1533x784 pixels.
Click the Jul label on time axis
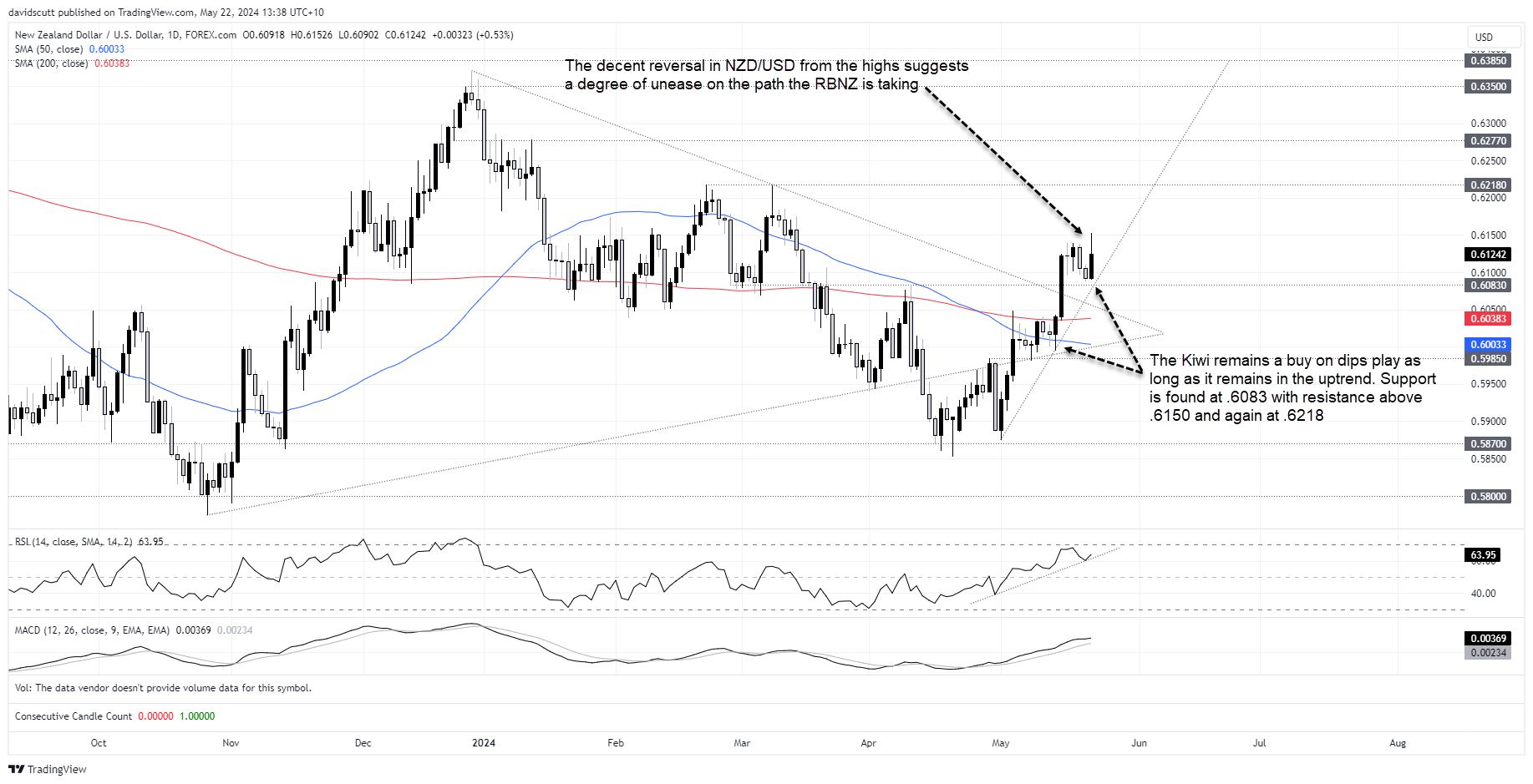(x=1259, y=743)
